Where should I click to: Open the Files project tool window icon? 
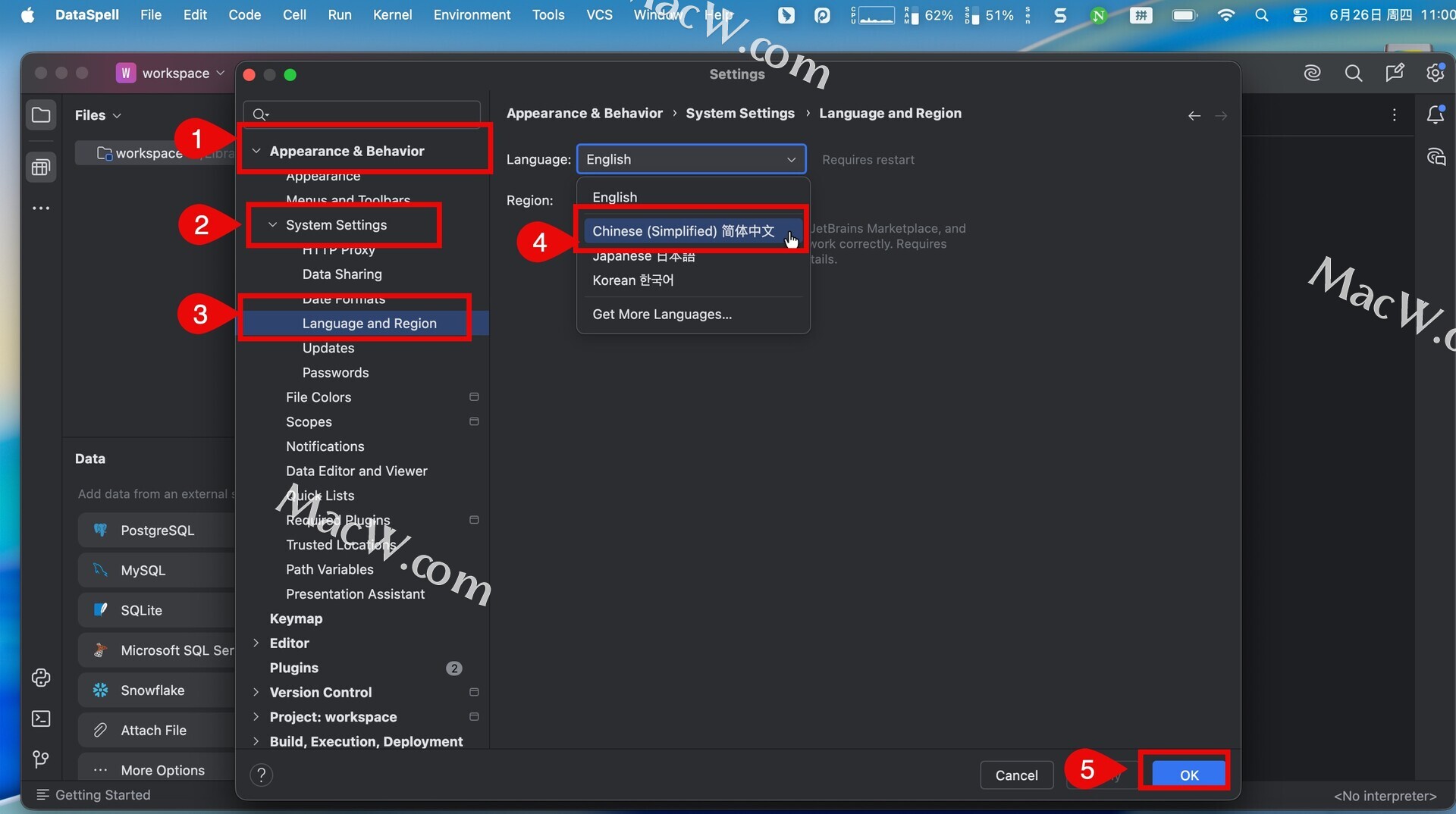(41, 115)
